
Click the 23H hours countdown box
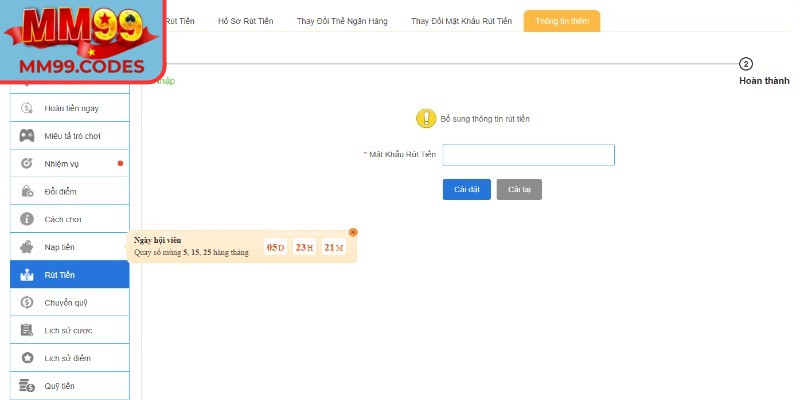click(x=304, y=247)
